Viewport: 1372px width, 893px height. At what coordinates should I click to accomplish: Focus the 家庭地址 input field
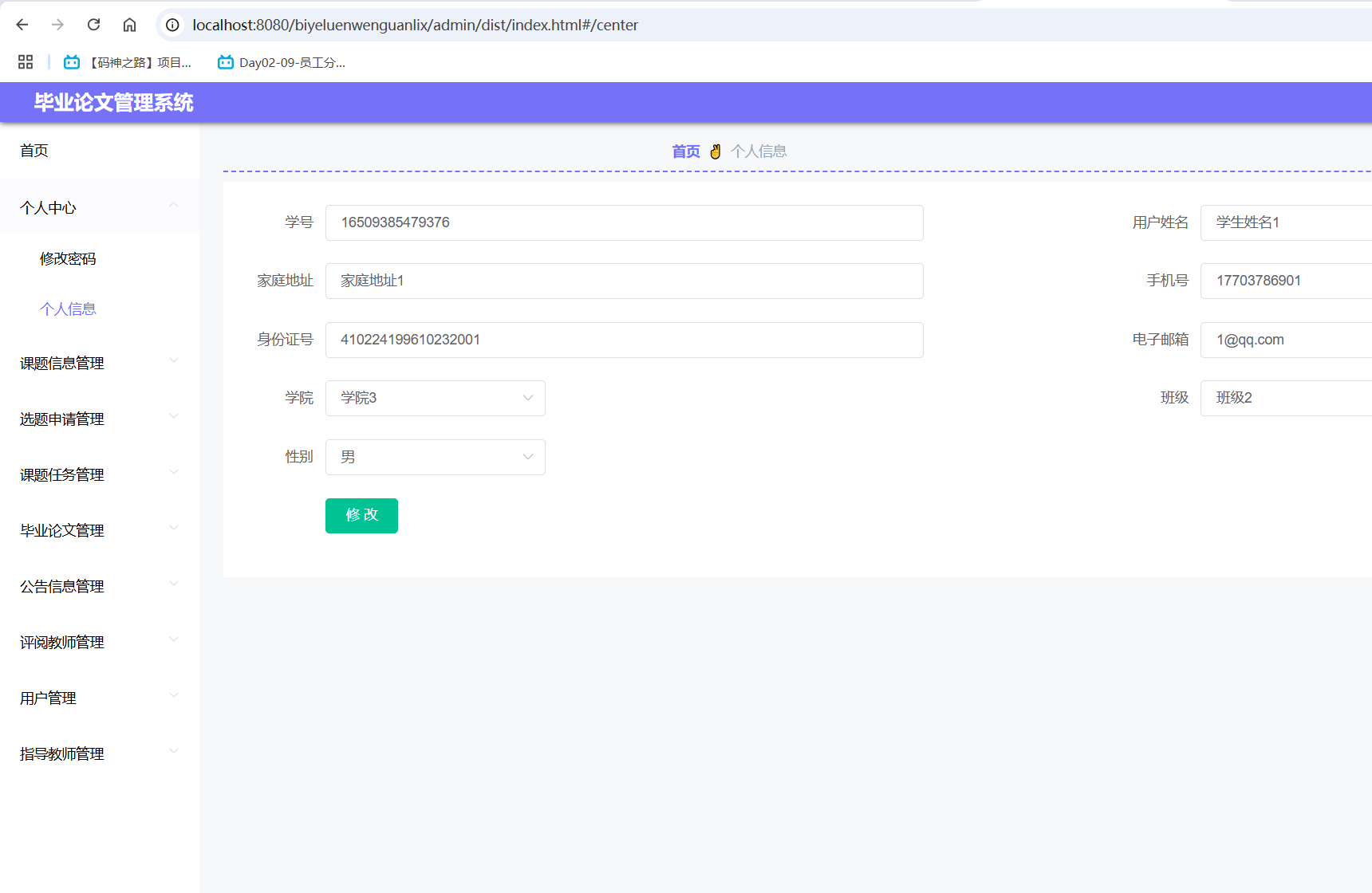(625, 281)
